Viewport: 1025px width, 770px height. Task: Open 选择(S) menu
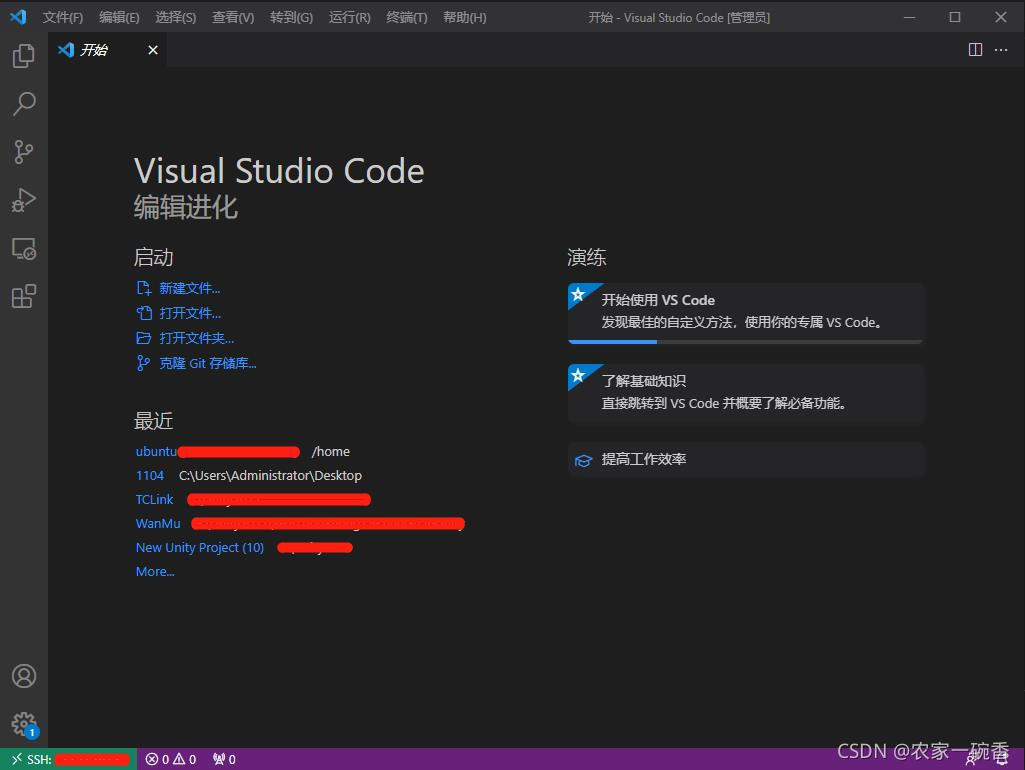175,18
